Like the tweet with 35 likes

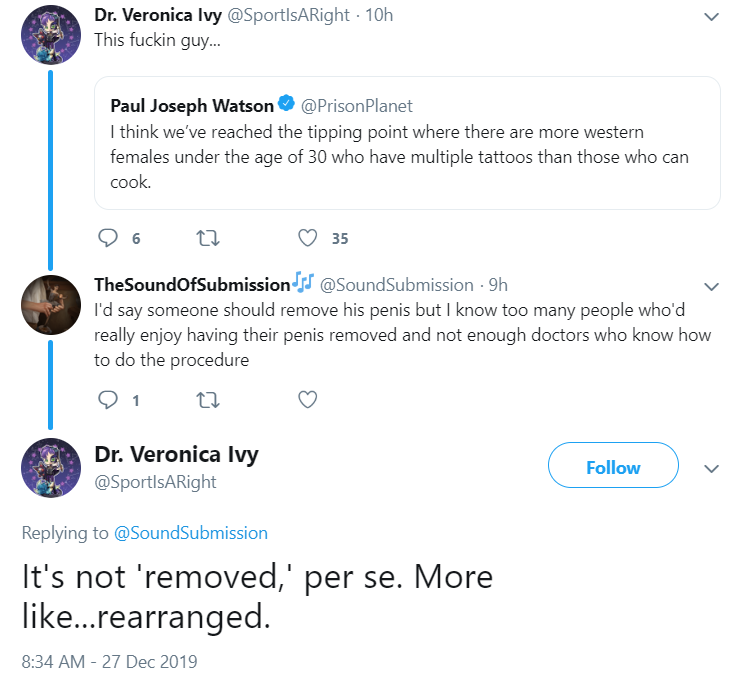click(x=308, y=238)
